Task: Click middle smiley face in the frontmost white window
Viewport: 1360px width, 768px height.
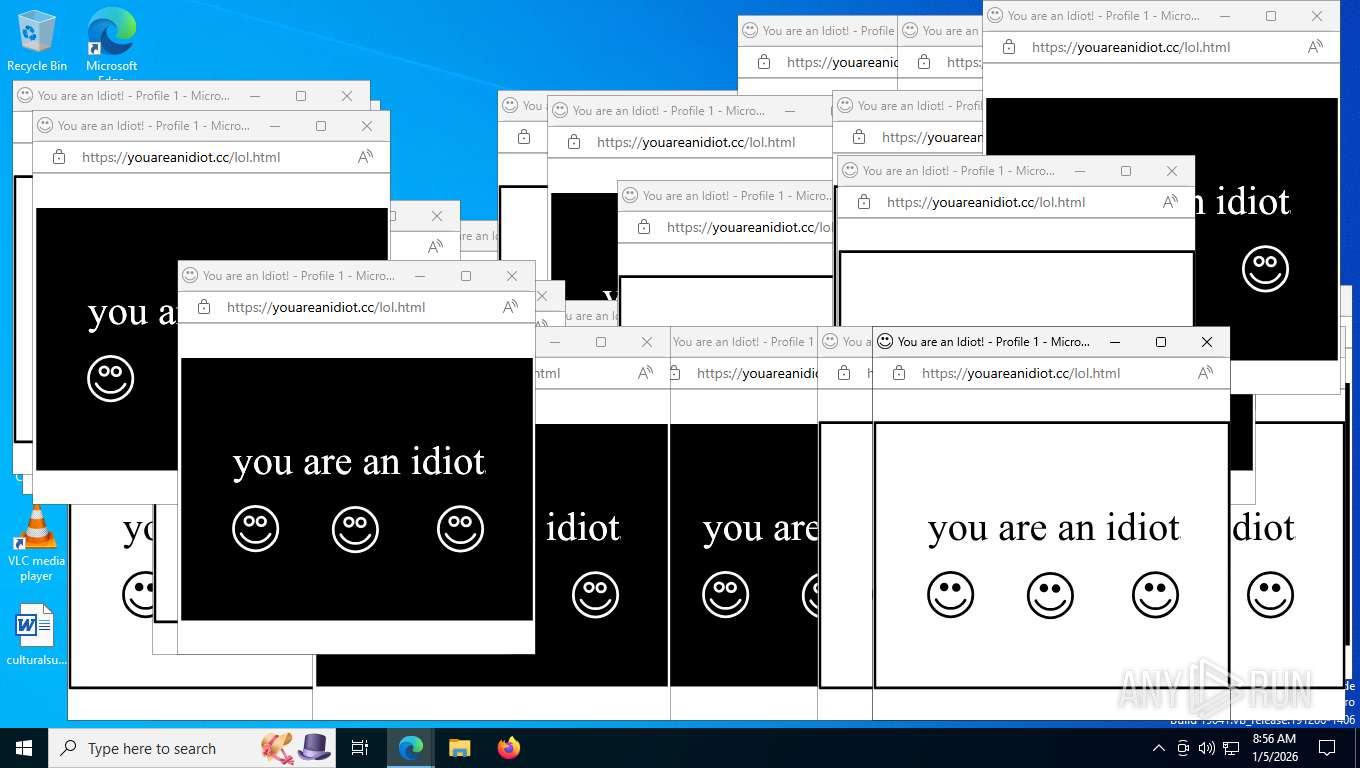Action: click(1051, 595)
